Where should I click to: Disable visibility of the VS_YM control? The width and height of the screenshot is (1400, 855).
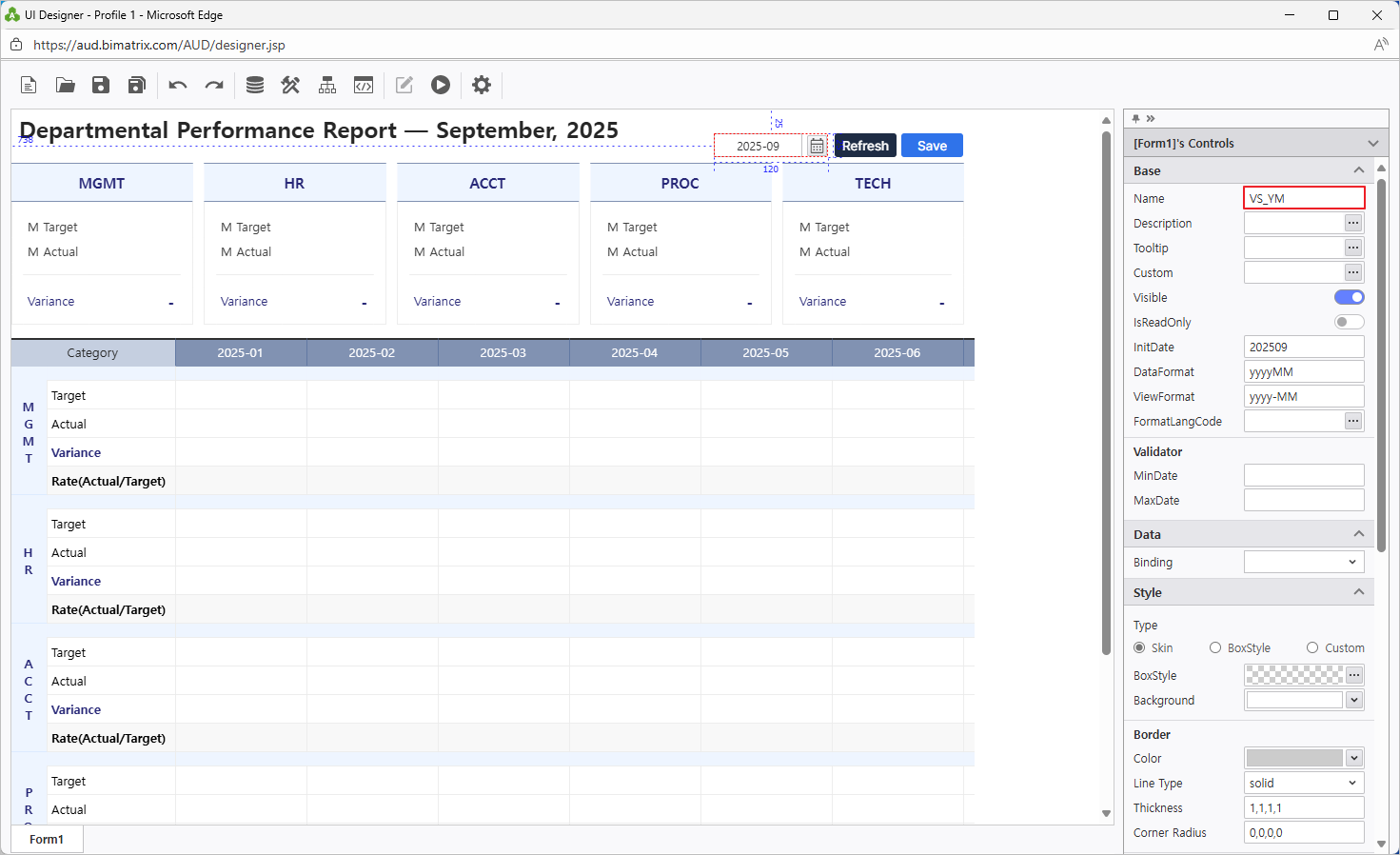[1349, 297]
